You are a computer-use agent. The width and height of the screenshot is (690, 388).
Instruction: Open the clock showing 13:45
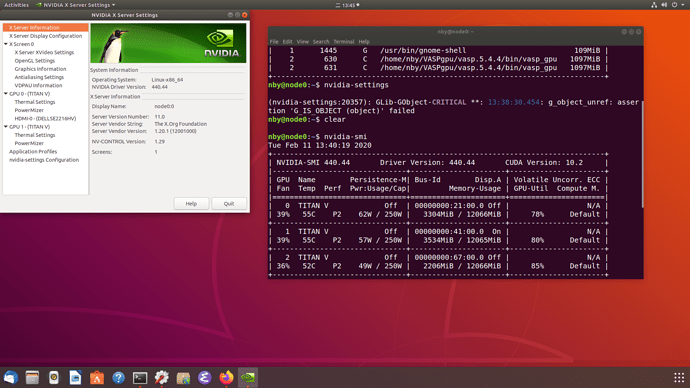click(x=348, y=5)
